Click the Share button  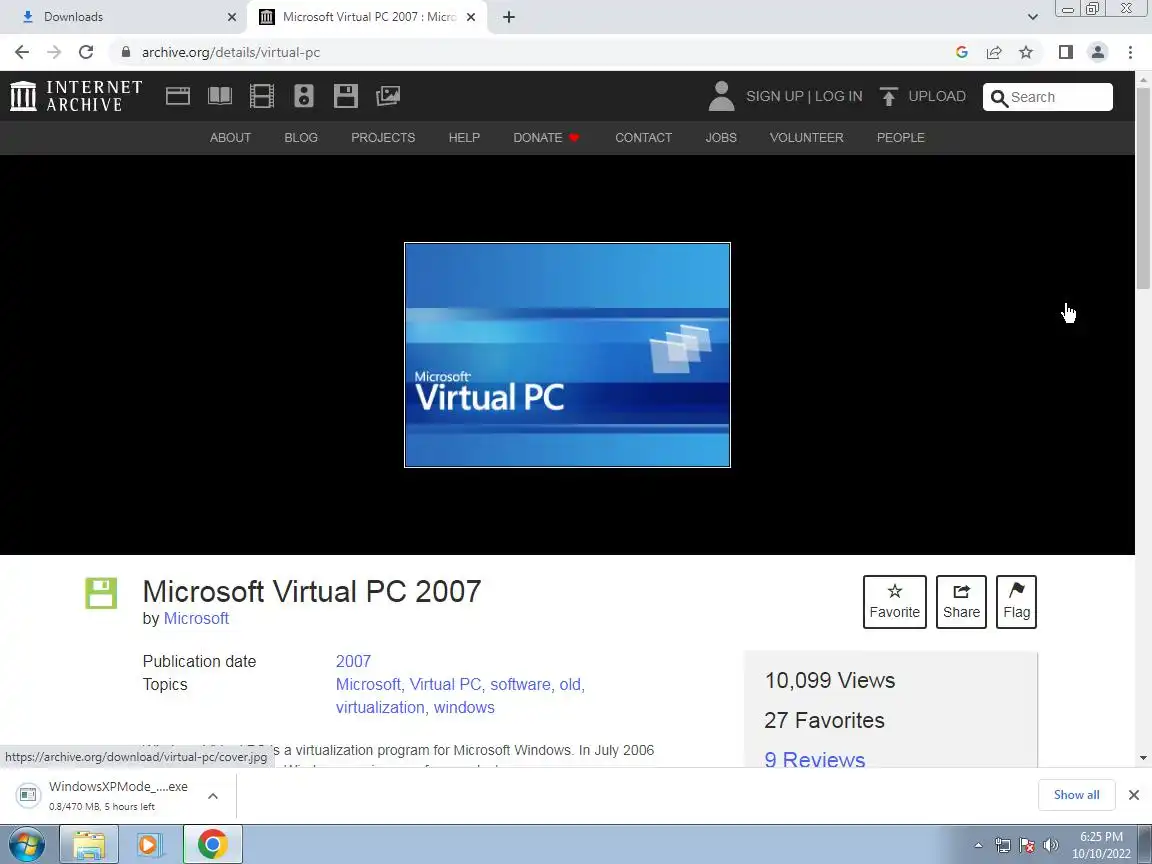[x=961, y=602]
